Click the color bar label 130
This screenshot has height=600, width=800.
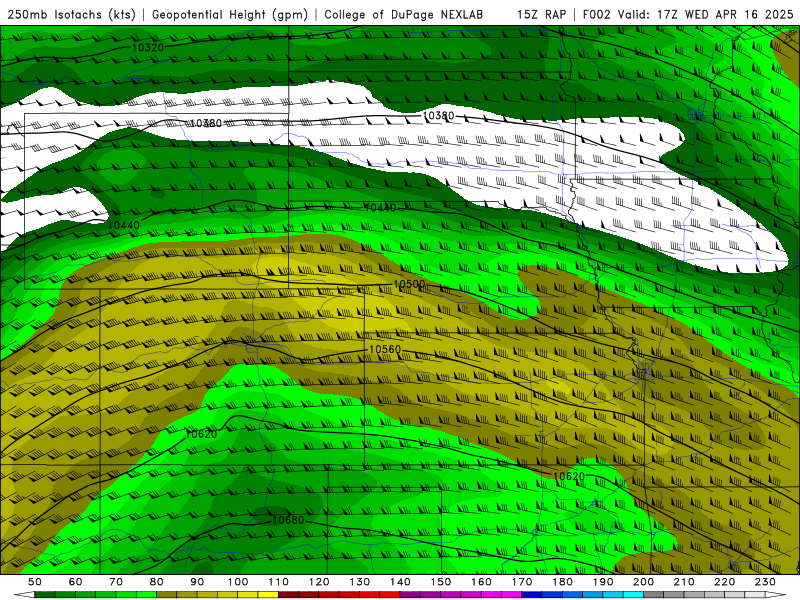360,582
